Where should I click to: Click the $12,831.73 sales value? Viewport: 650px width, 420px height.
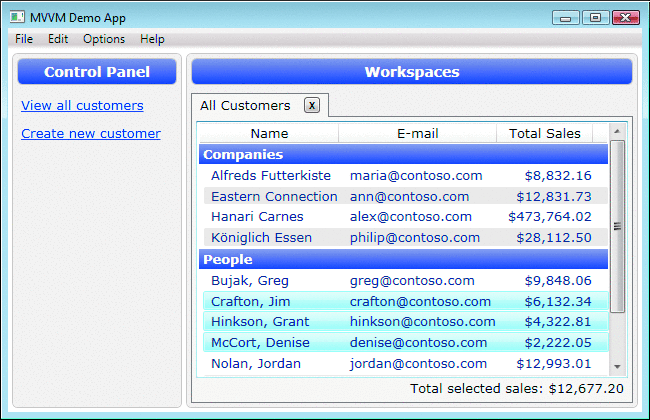553,196
